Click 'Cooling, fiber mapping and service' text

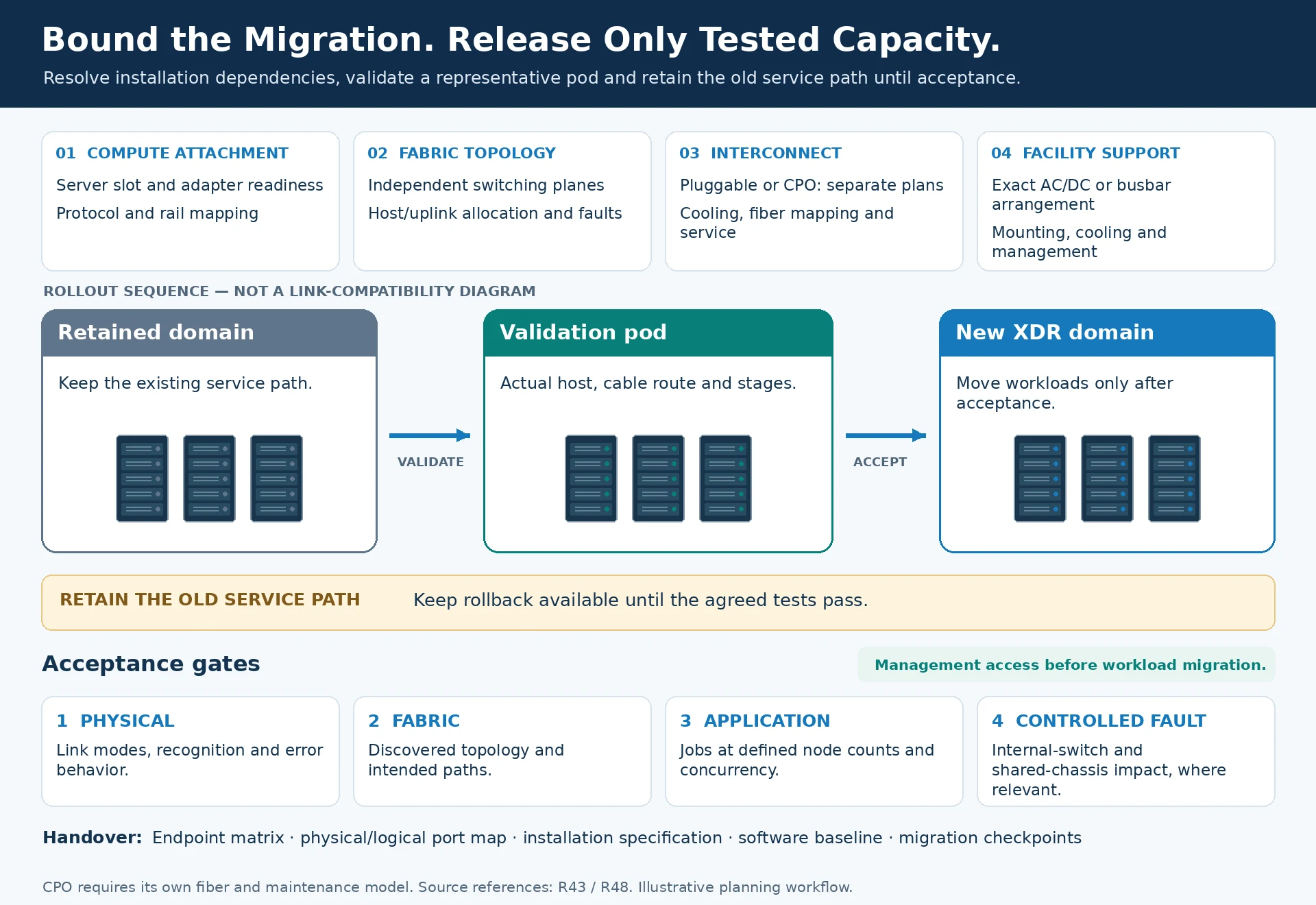click(787, 223)
